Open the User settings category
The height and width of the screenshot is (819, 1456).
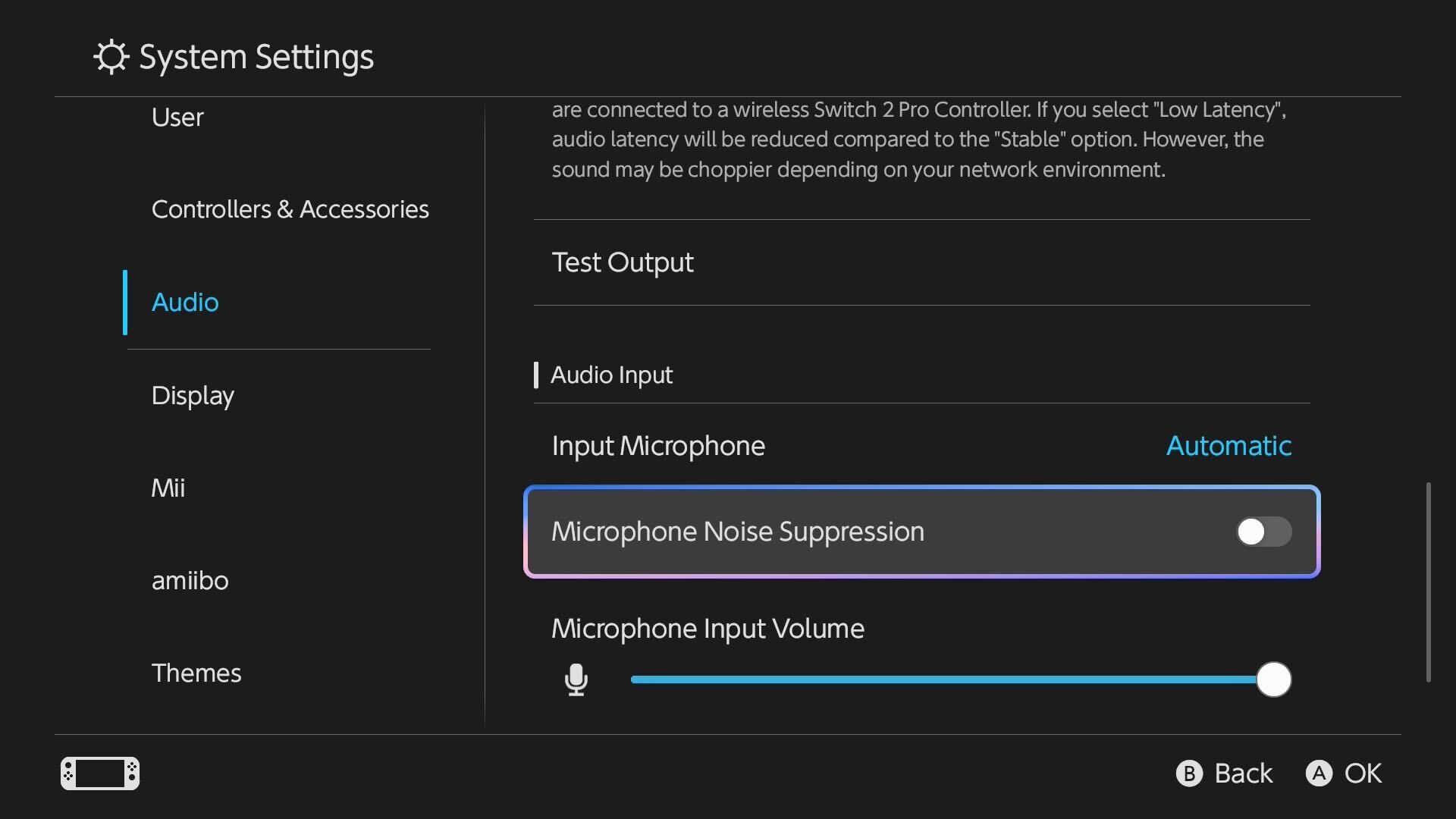pos(177,118)
